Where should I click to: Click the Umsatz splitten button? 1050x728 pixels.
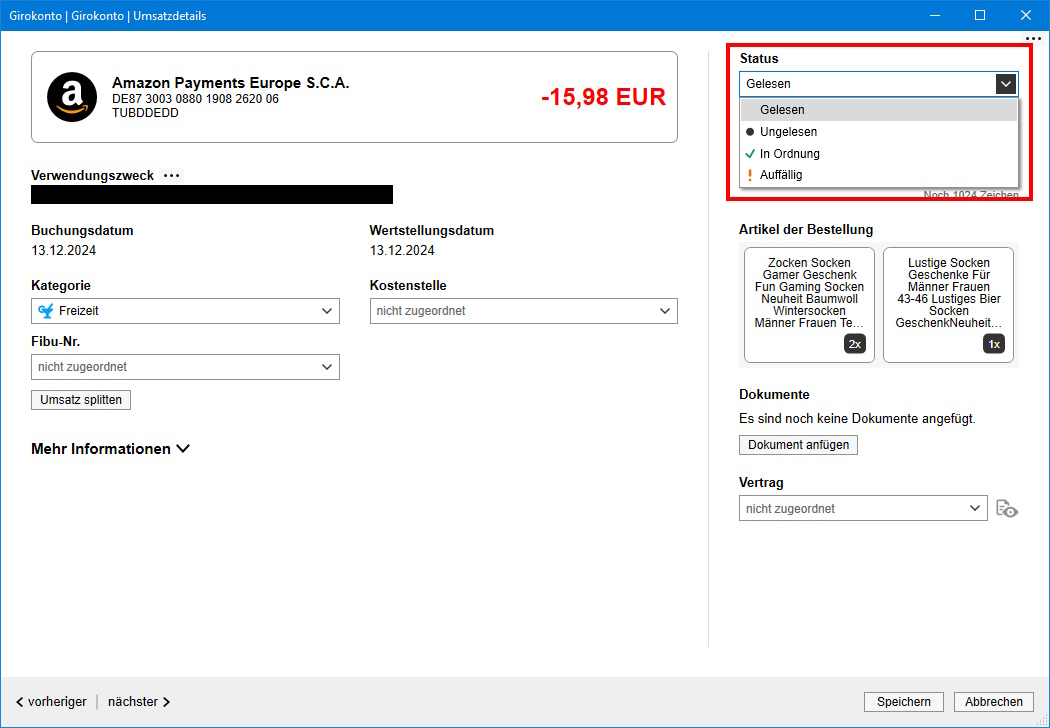pyautogui.click(x=81, y=400)
